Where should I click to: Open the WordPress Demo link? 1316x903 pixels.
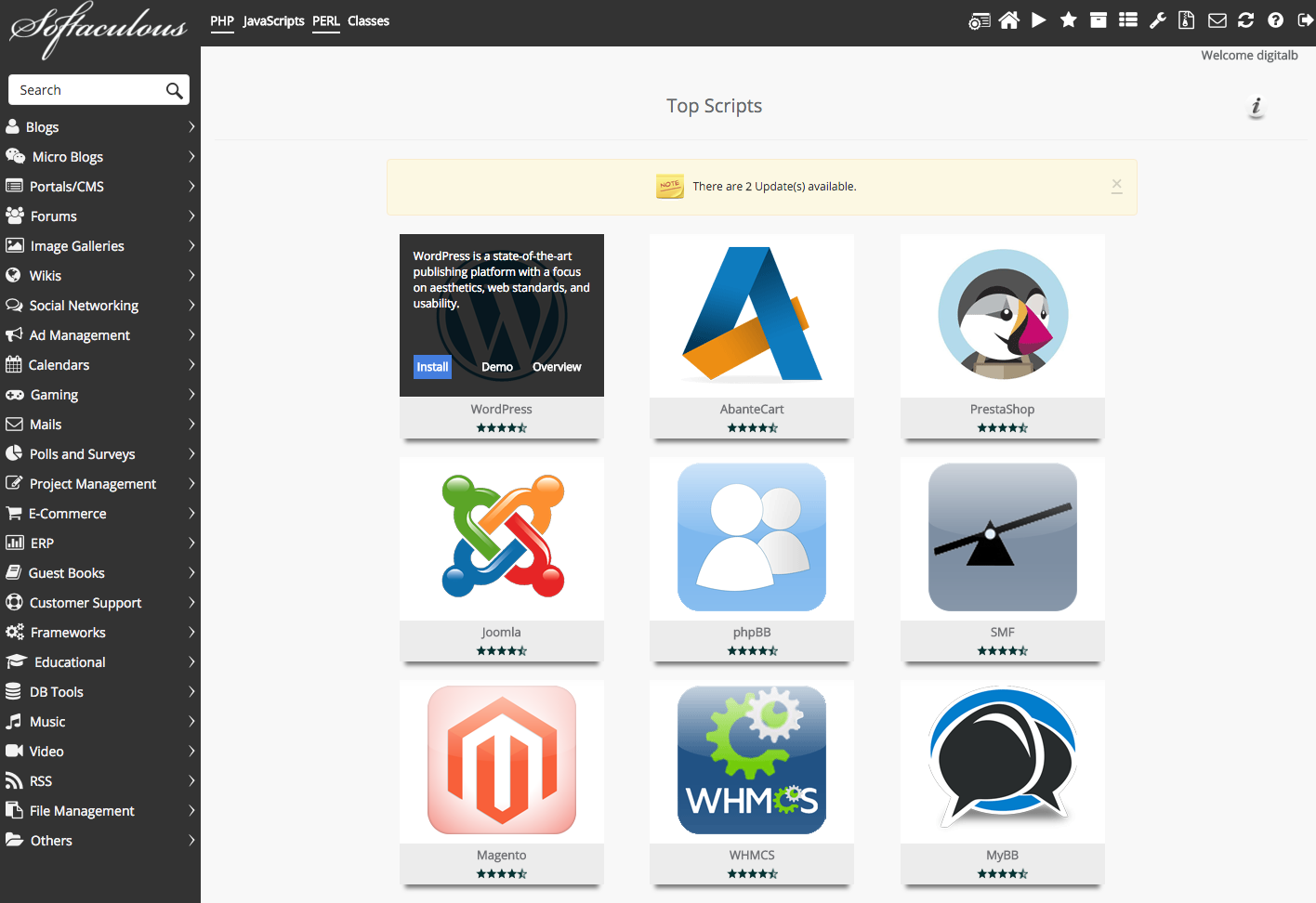497,366
